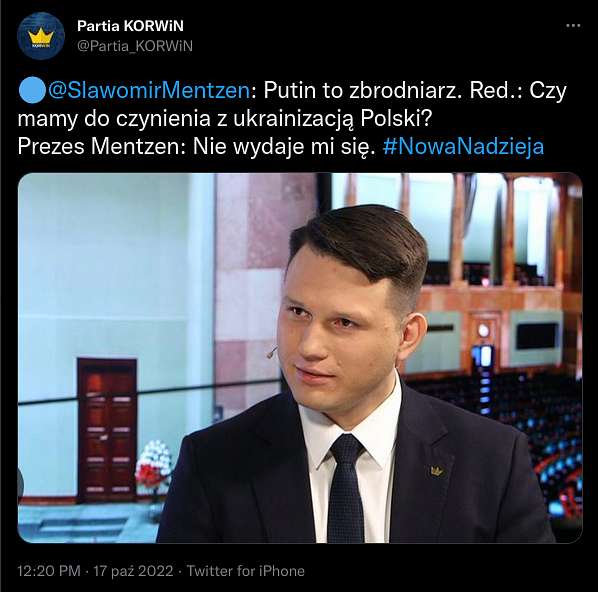Screen dimensions: 598x592
Task: Click the 12:20 PM timestamp
Action: point(49,571)
